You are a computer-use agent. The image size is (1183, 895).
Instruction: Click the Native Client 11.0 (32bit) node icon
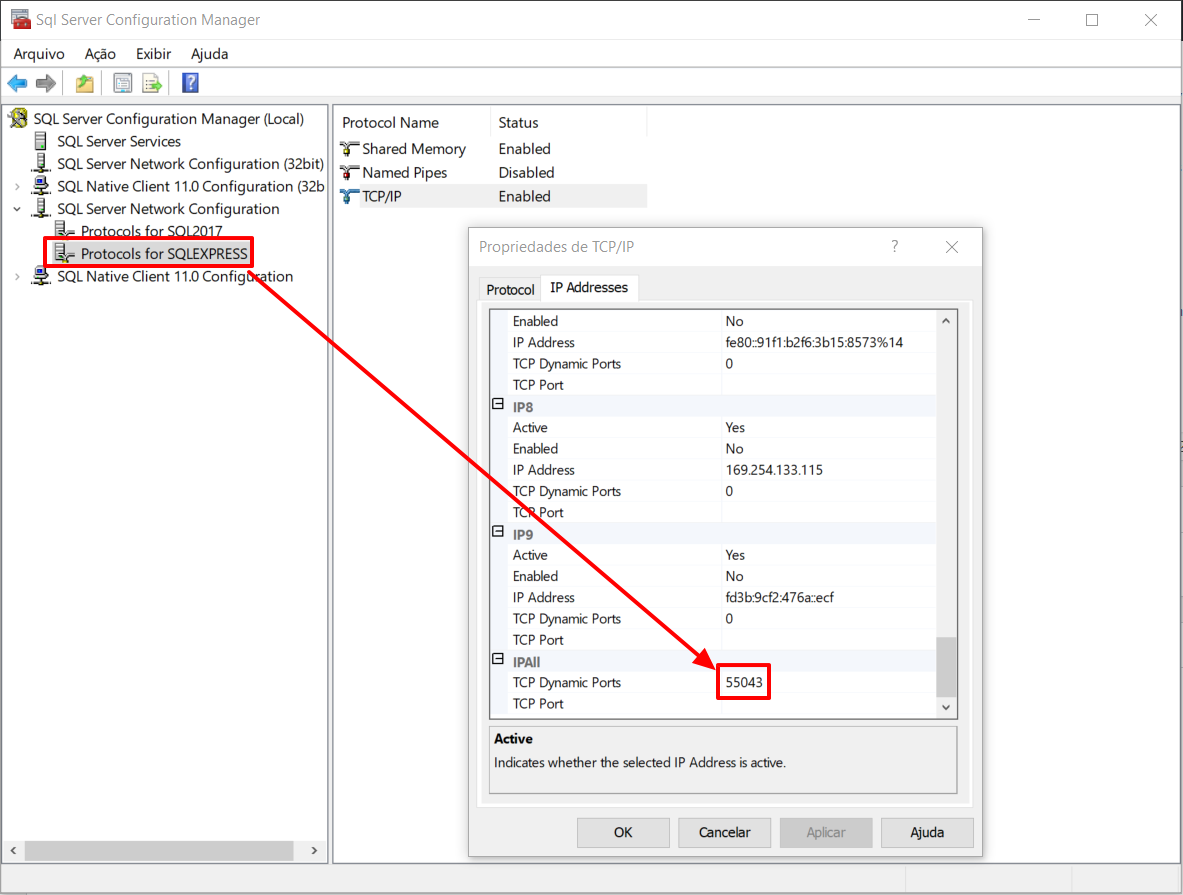click(41, 186)
